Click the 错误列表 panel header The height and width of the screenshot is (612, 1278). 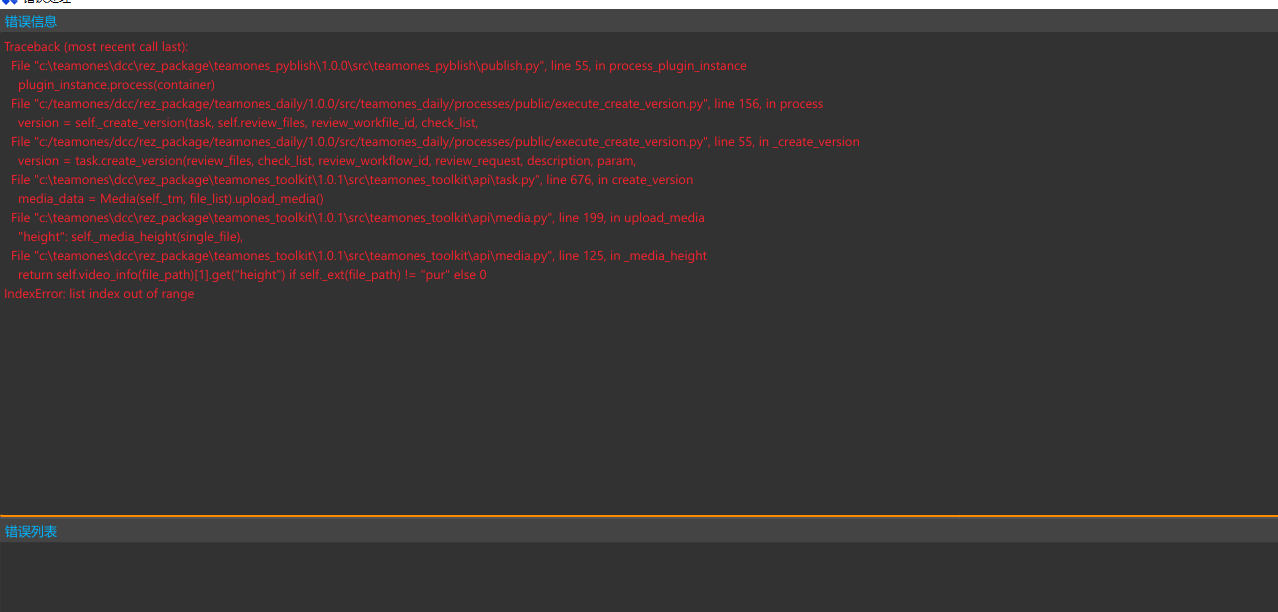point(31,532)
